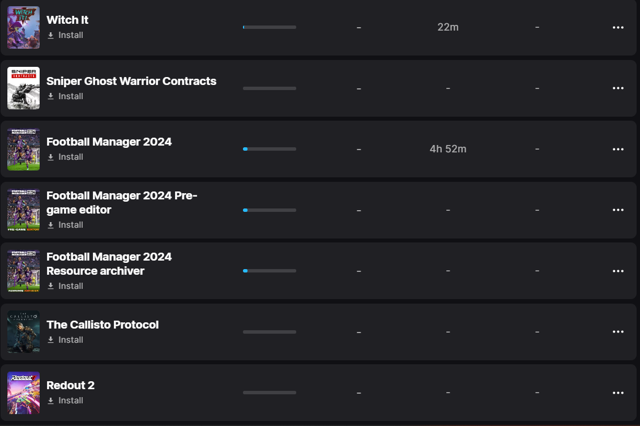640x426 pixels.
Task: Click the Redout 2 cover thumbnail
Action: tap(24, 393)
